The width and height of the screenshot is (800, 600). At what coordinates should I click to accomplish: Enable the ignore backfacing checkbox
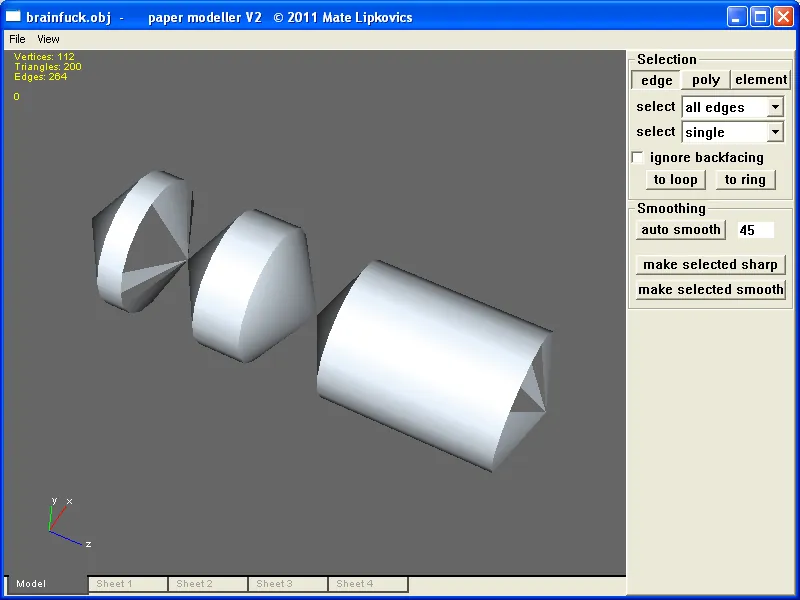click(638, 157)
